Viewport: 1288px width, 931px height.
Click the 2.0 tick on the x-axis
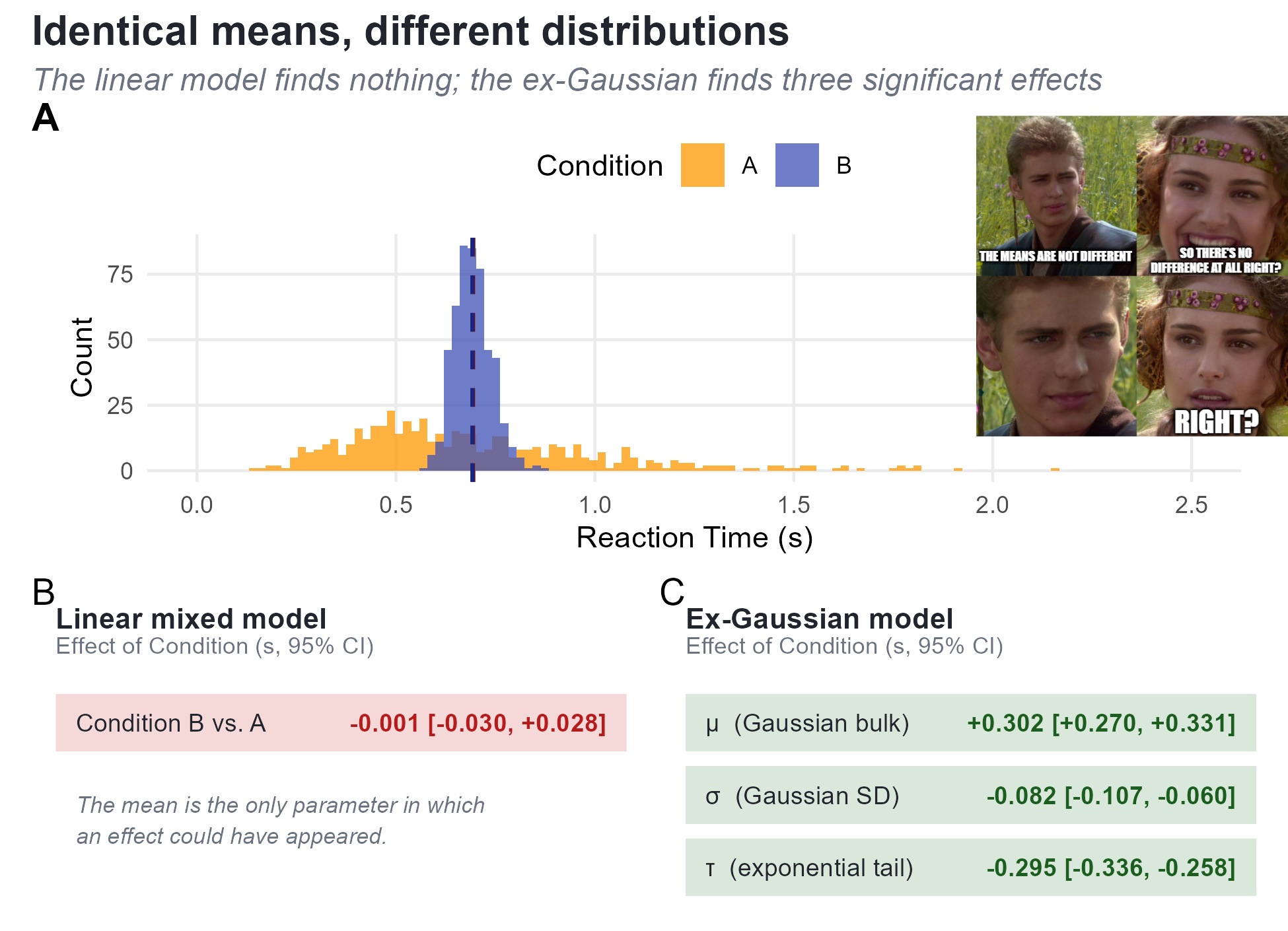tap(992, 505)
